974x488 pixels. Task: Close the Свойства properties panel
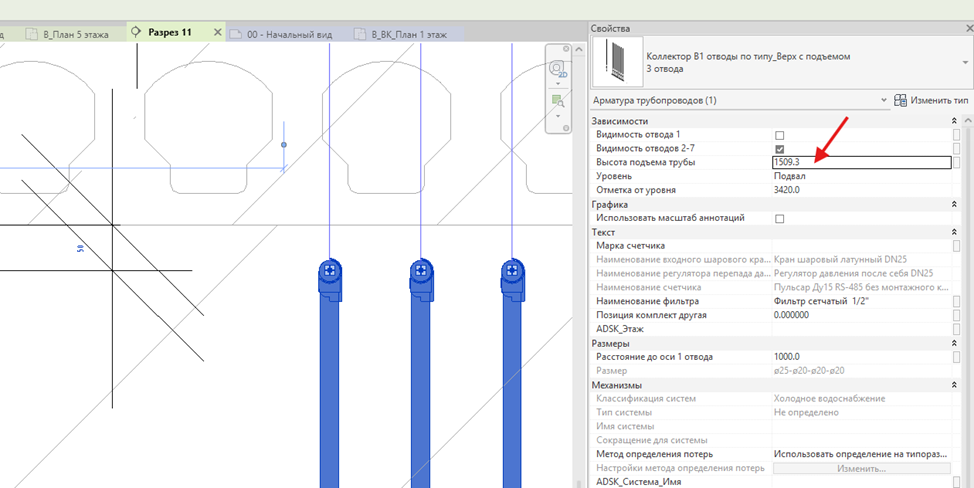coord(969,29)
